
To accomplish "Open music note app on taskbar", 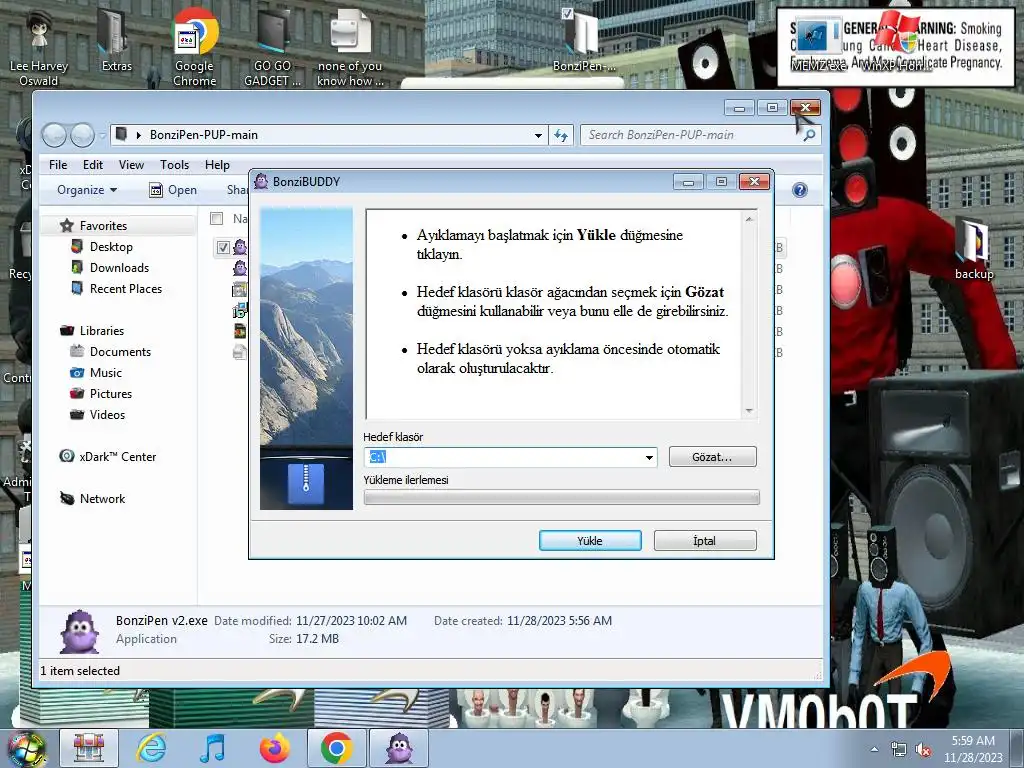I will tap(213, 748).
